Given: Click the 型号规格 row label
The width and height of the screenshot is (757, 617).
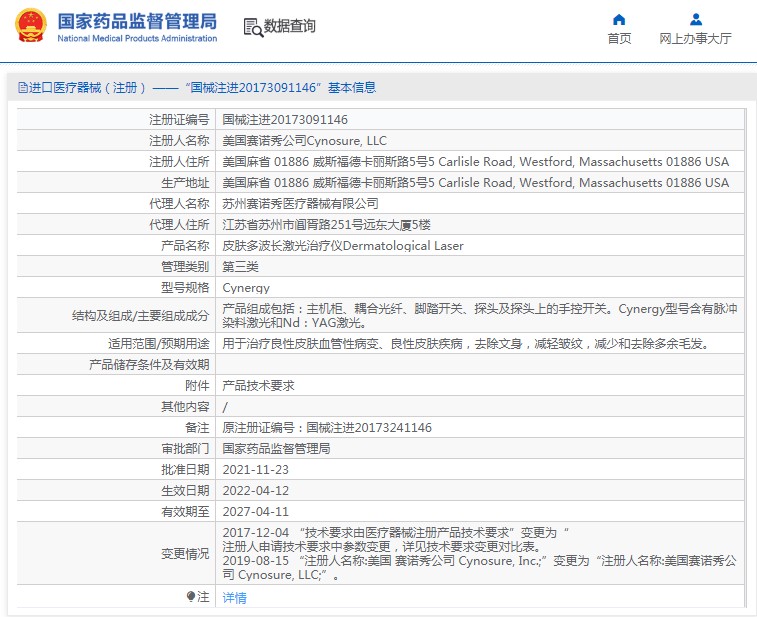Looking at the screenshot, I should click(x=185, y=288).
